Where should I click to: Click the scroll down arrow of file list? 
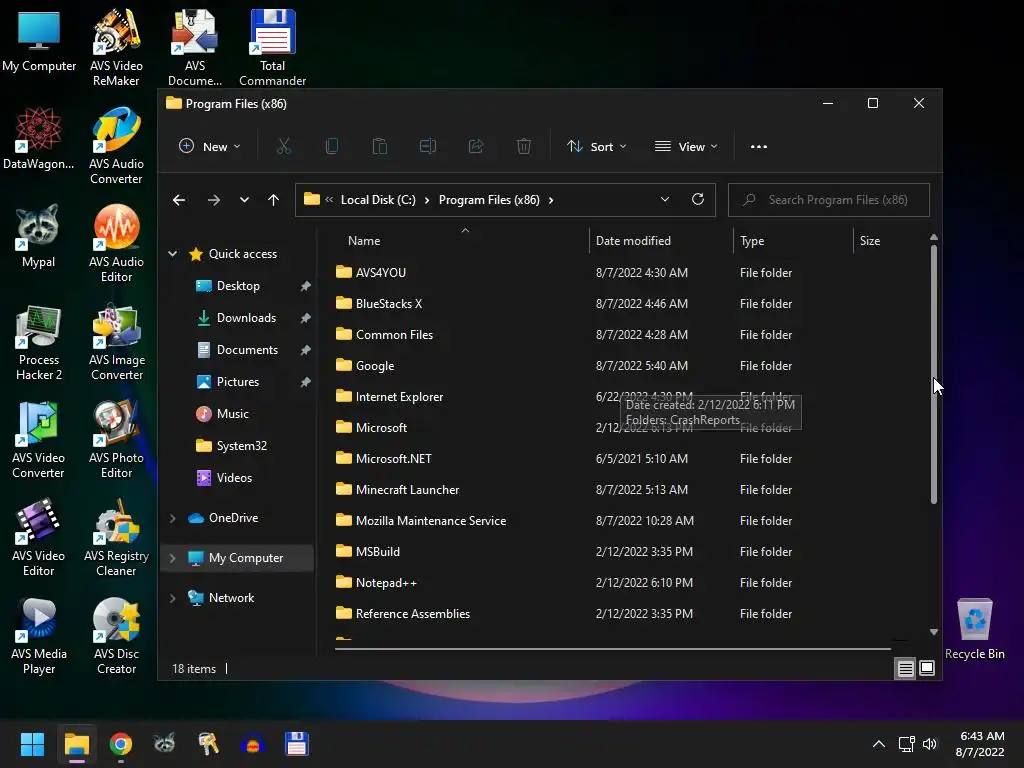(933, 632)
